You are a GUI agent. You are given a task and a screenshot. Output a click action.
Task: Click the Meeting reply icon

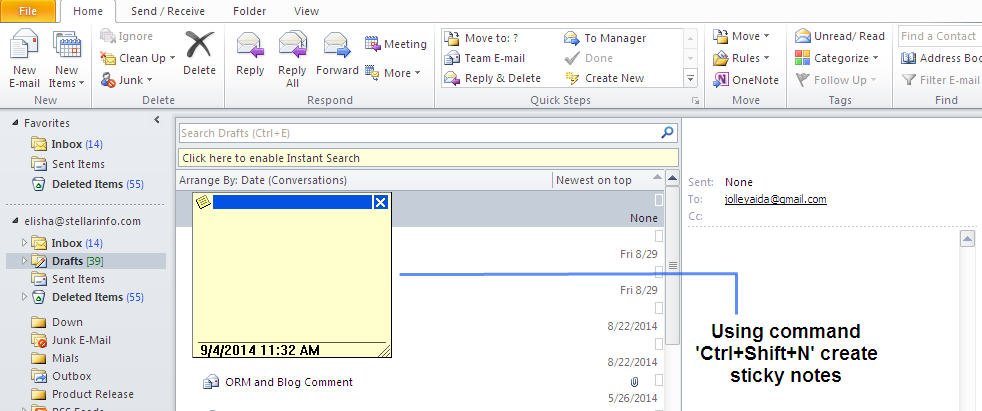[395, 44]
